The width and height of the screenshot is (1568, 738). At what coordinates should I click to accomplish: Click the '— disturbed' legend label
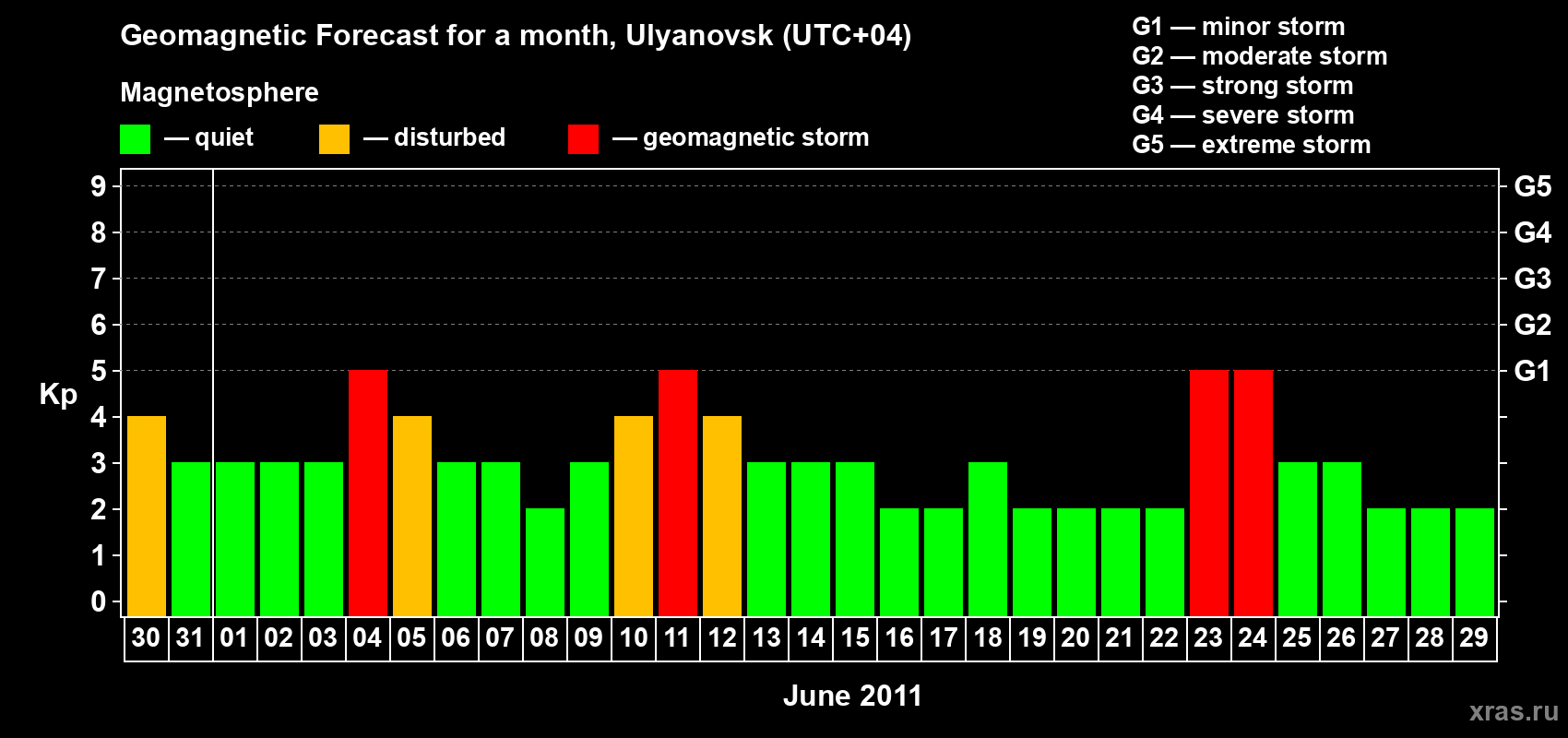(x=434, y=137)
